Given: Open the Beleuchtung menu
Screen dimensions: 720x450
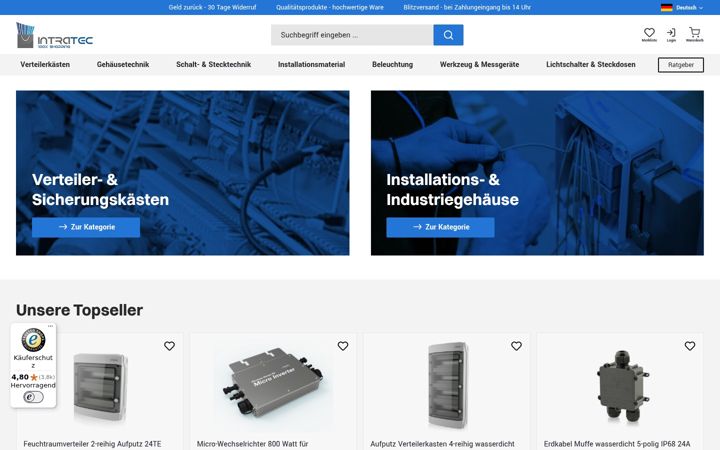Looking at the screenshot, I should tap(393, 64).
